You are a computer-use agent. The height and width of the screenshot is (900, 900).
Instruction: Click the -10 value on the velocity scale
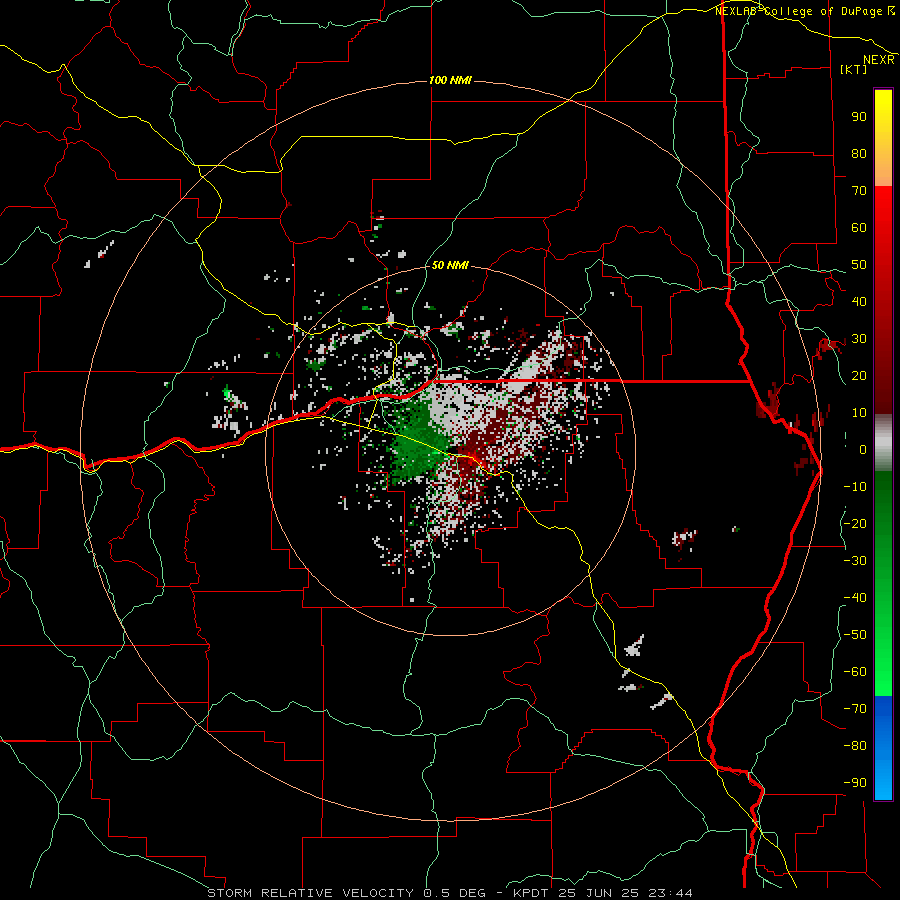tap(855, 487)
